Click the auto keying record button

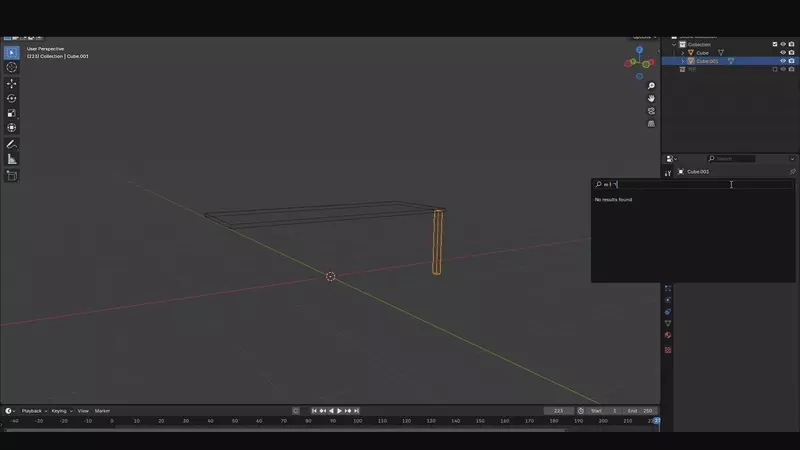[x=295, y=411]
